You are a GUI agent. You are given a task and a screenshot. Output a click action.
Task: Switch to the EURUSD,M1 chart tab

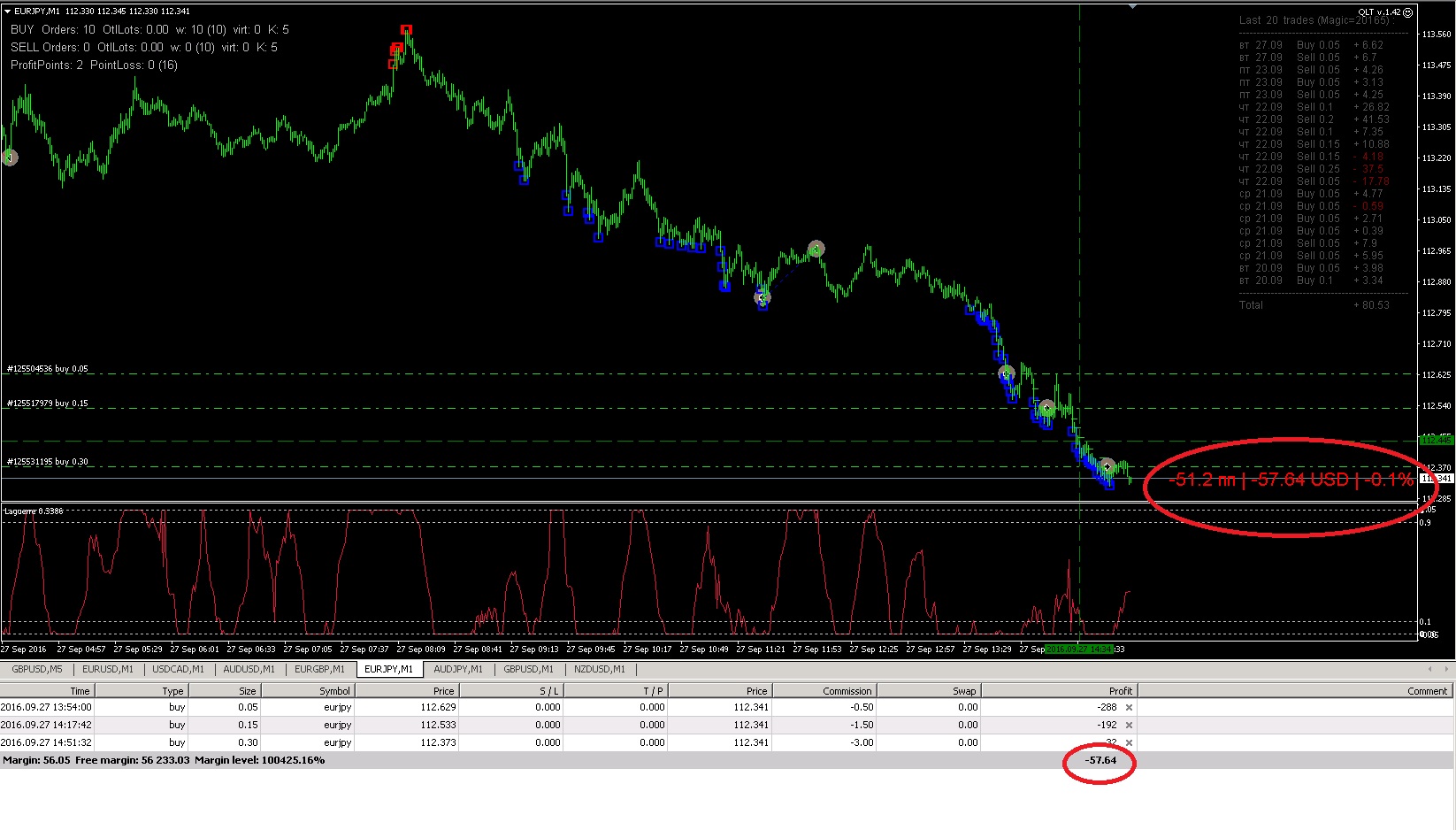pos(108,670)
